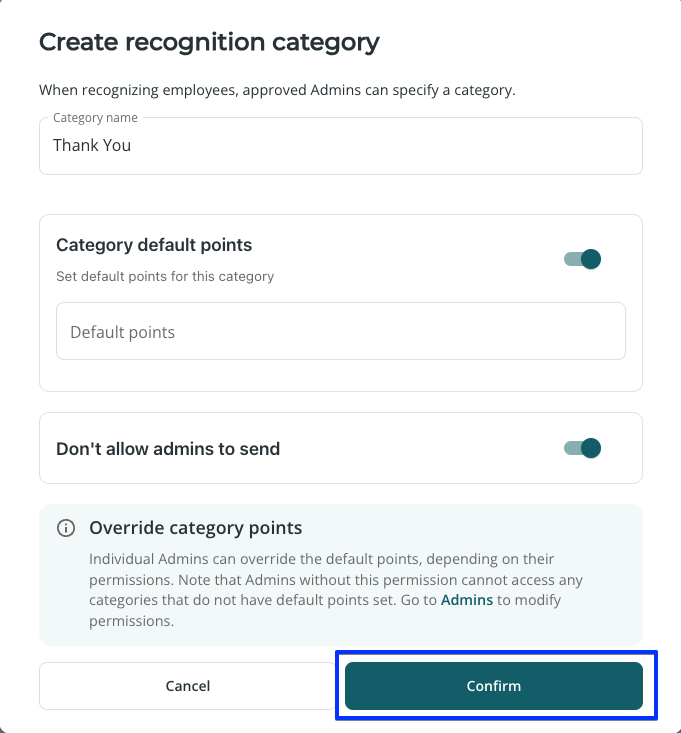Click the 'Thank You' text in Category name
681x733 pixels.
click(x=92, y=145)
